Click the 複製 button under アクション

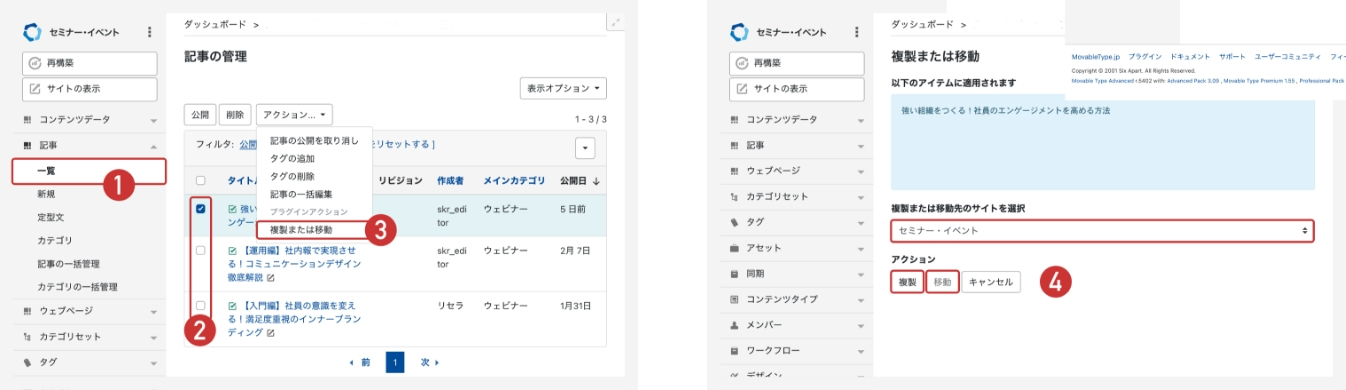pos(906,282)
